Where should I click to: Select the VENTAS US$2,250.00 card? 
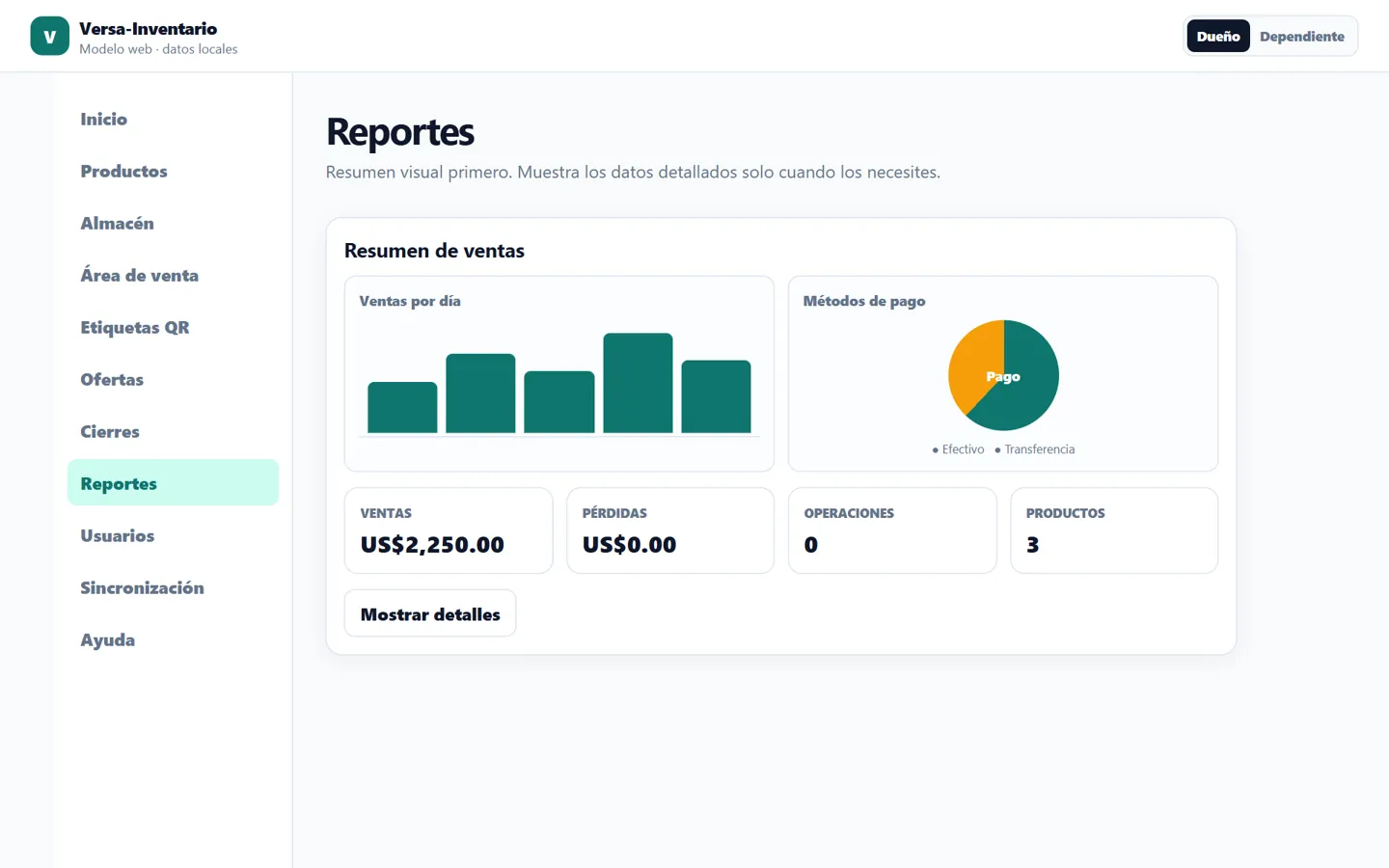point(449,530)
